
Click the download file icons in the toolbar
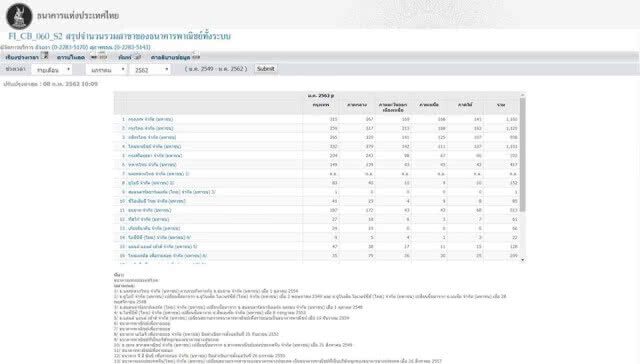[98, 57]
